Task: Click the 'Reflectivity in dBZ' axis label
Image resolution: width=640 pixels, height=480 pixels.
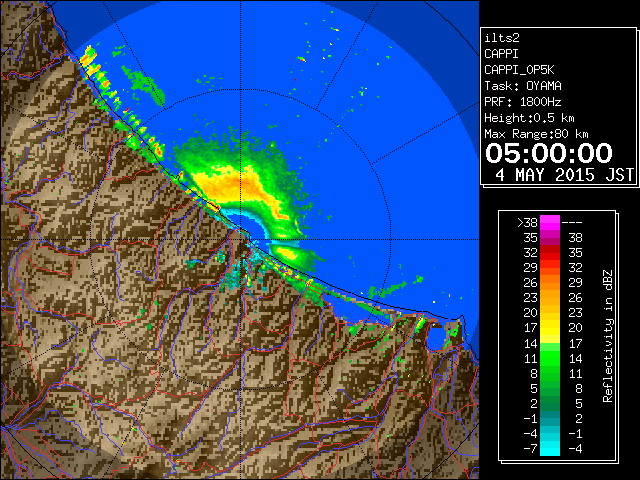Action: click(608, 336)
